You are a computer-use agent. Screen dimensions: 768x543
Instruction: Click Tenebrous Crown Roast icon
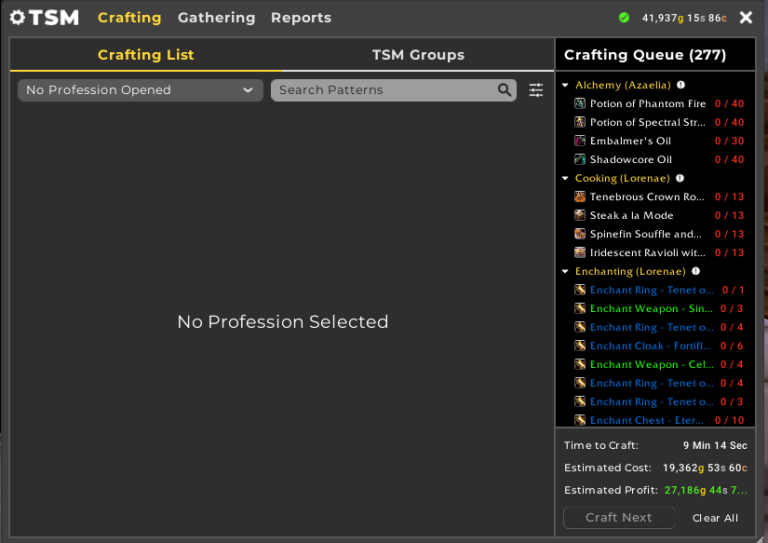click(579, 197)
